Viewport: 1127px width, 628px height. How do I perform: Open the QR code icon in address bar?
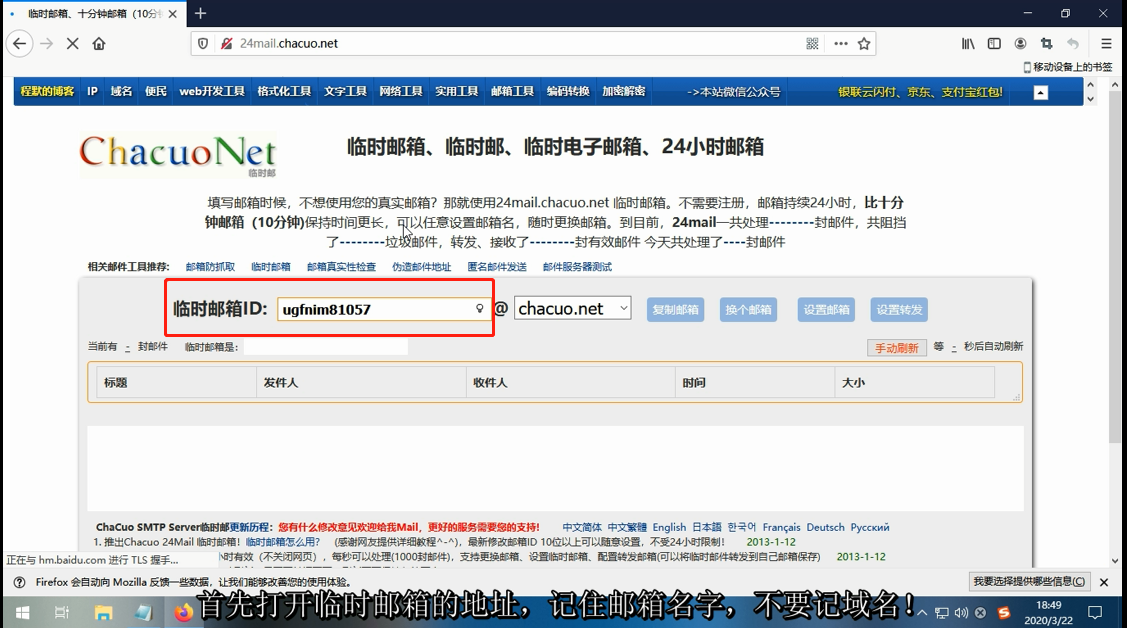(x=812, y=44)
